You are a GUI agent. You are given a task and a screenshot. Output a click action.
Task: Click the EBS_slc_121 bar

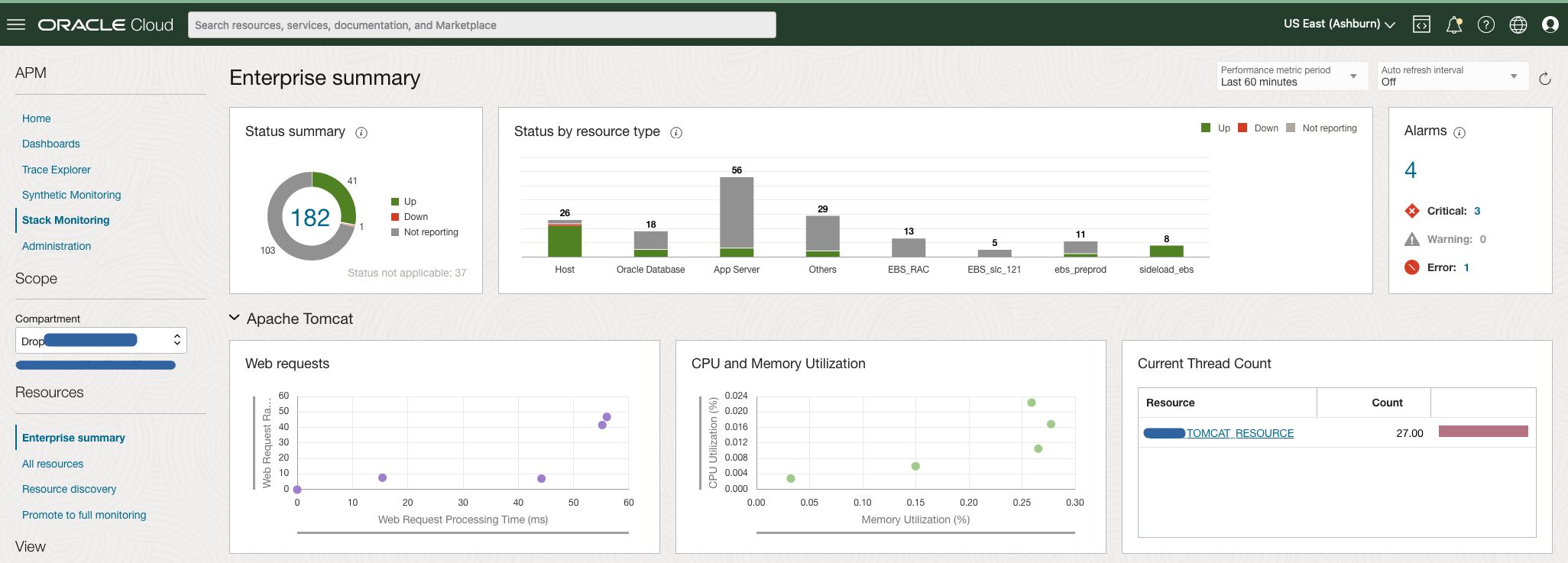click(995, 253)
